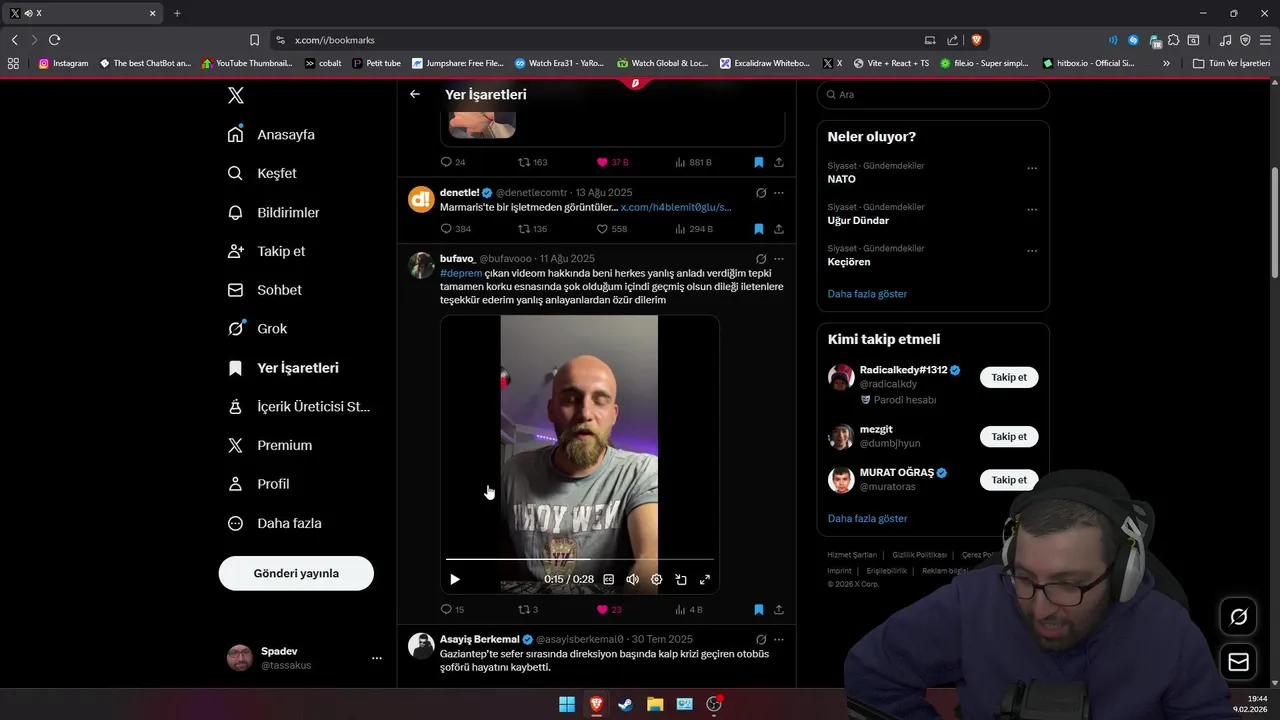Screen dimensions: 1280x720
Task: Click Daha fazla göster under who to follow
Action: tap(867, 518)
